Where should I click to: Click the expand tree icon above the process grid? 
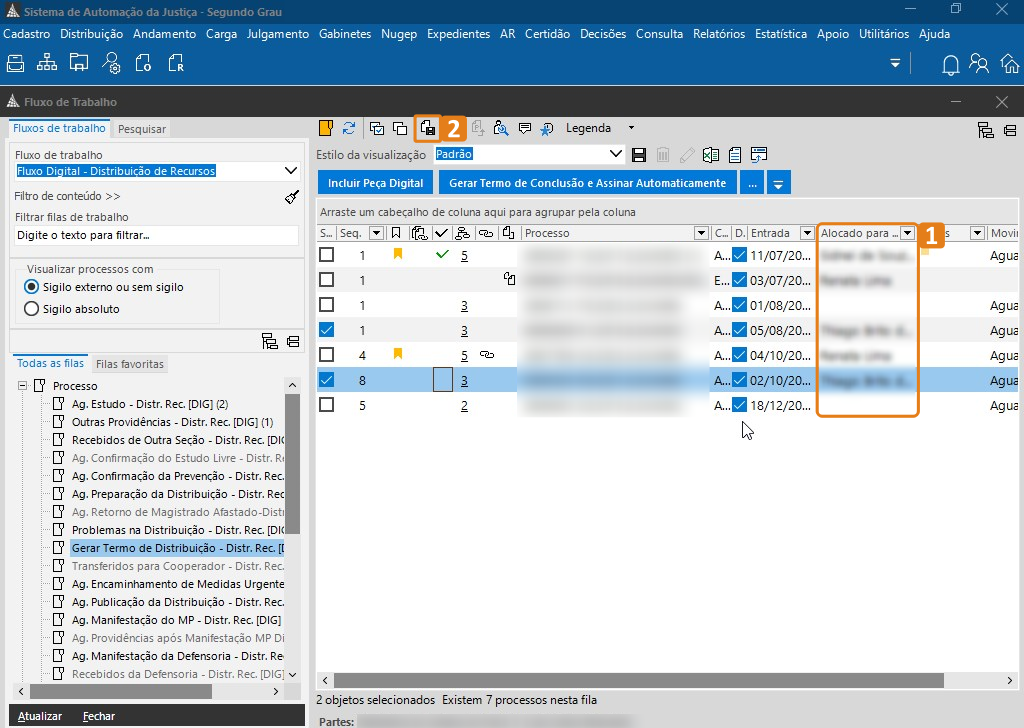985,130
